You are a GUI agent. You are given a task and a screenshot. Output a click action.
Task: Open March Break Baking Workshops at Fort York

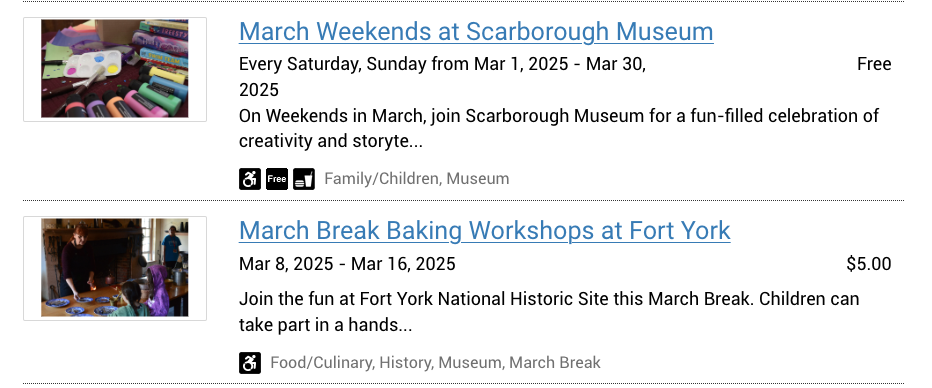tap(484, 231)
